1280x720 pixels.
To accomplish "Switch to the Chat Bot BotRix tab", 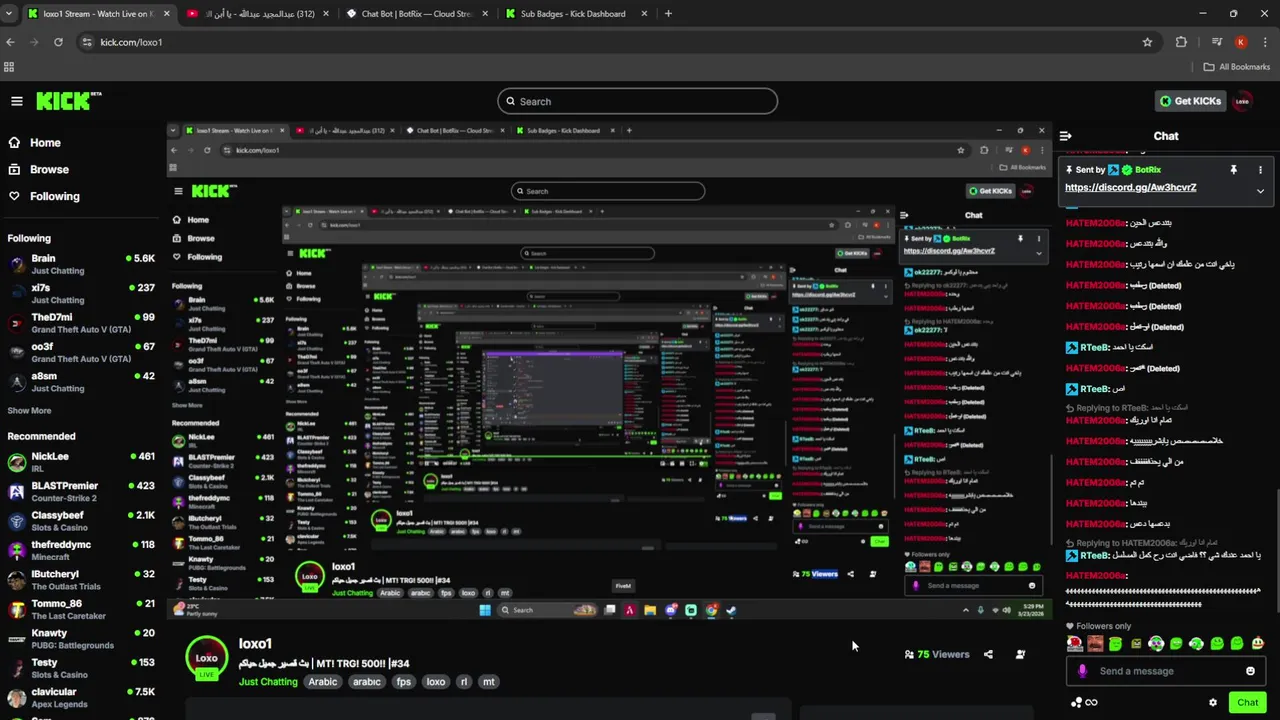I will 418,14.
